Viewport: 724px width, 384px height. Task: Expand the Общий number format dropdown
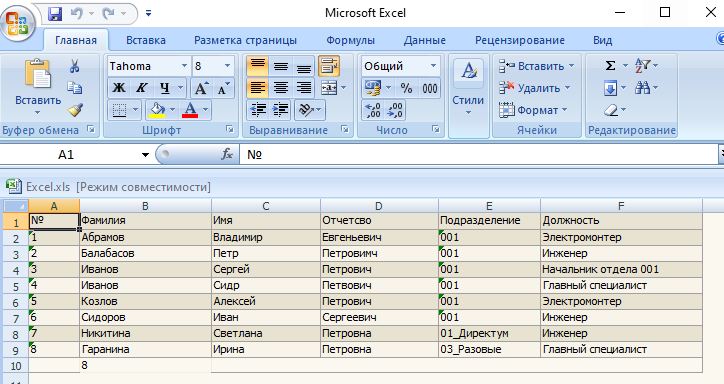433,66
